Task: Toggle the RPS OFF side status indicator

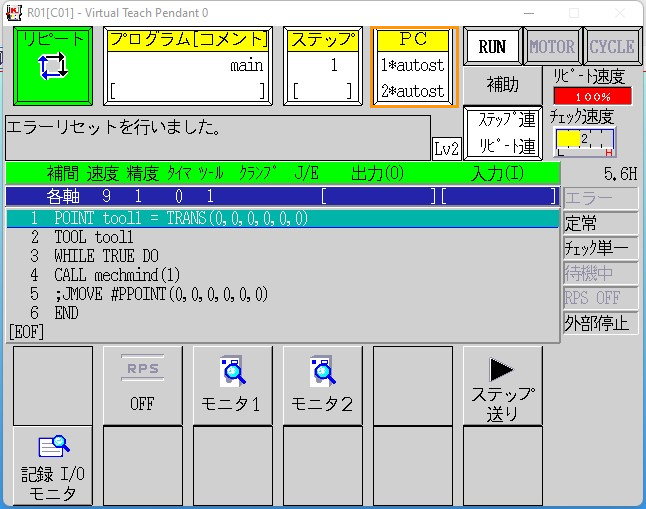Action: 600,298
